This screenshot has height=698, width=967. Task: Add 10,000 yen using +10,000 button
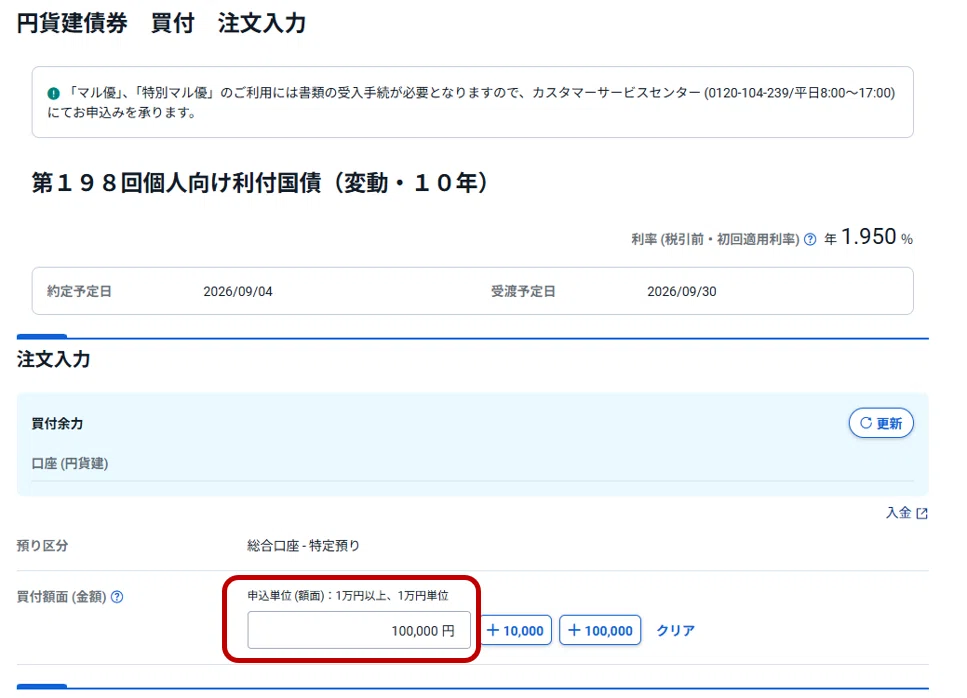pyautogui.click(x=516, y=630)
